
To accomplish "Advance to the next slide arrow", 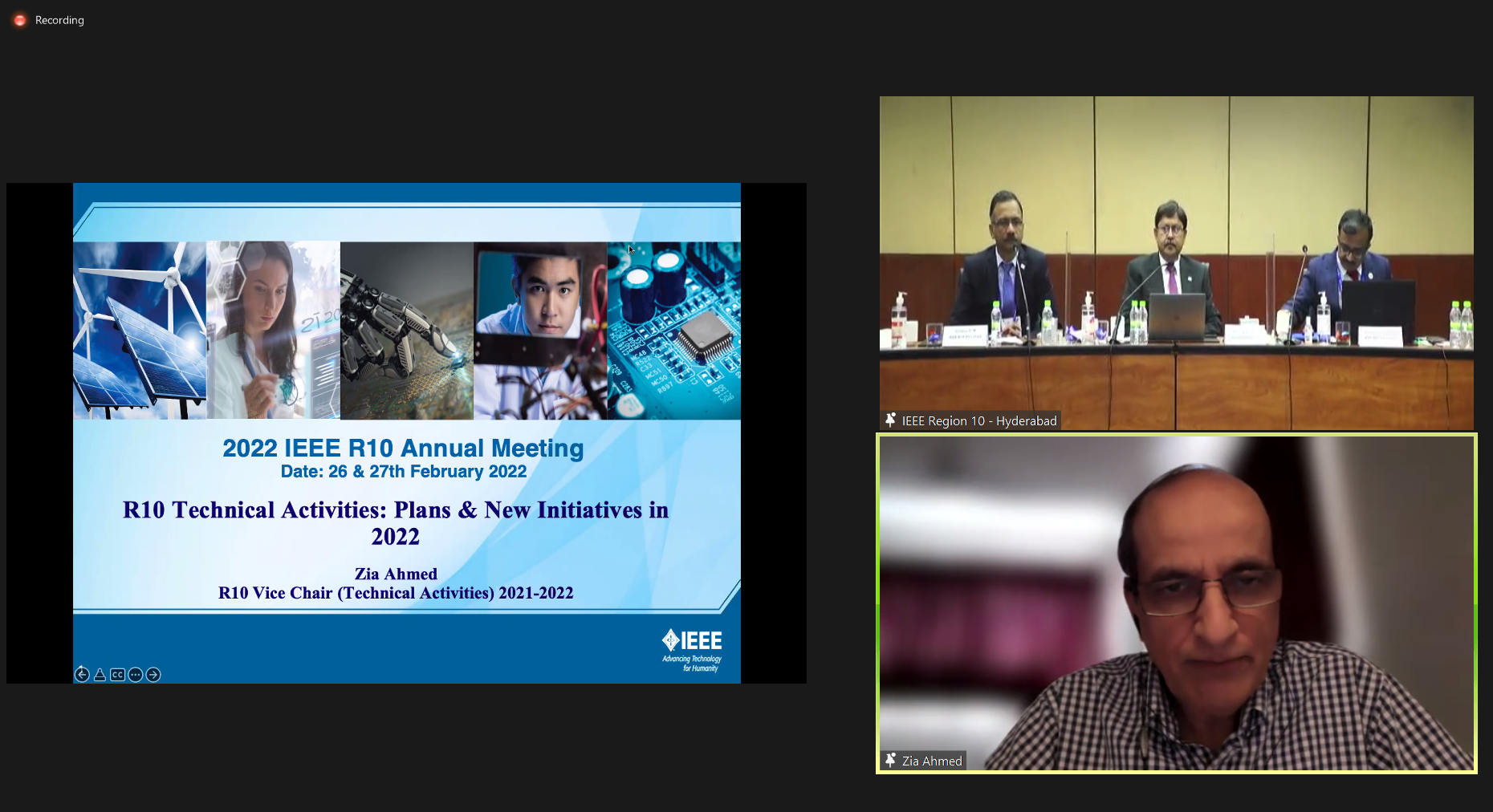I will pos(153,675).
